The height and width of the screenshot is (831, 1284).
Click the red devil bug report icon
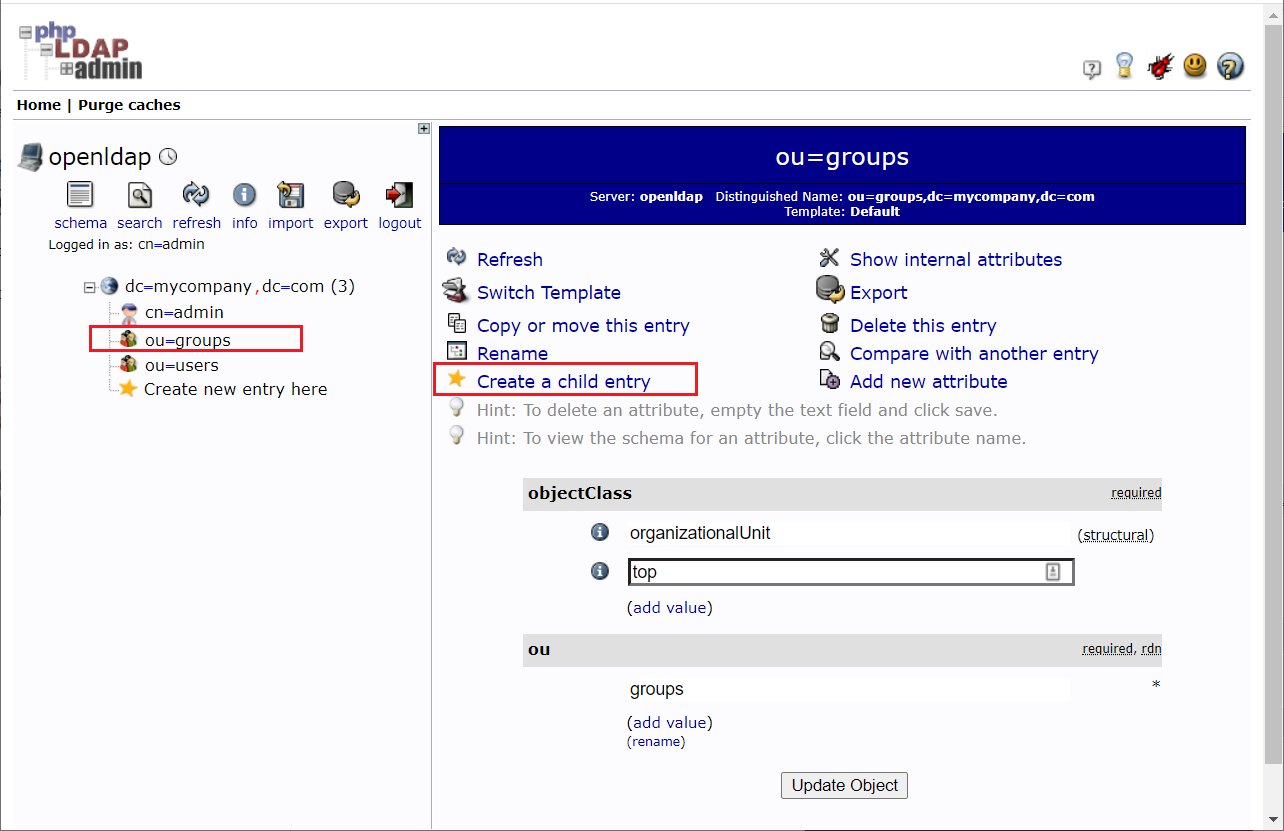click(1160, 64)
